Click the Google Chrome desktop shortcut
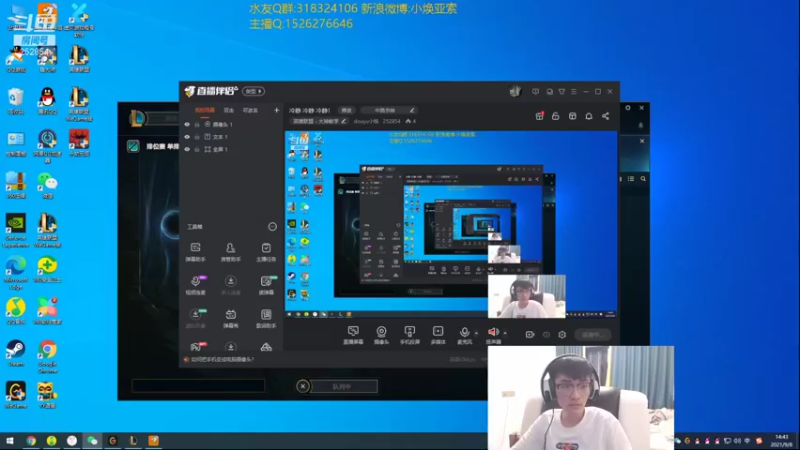Viewport: 800px width, 450px height. click(x=47, y=357)
